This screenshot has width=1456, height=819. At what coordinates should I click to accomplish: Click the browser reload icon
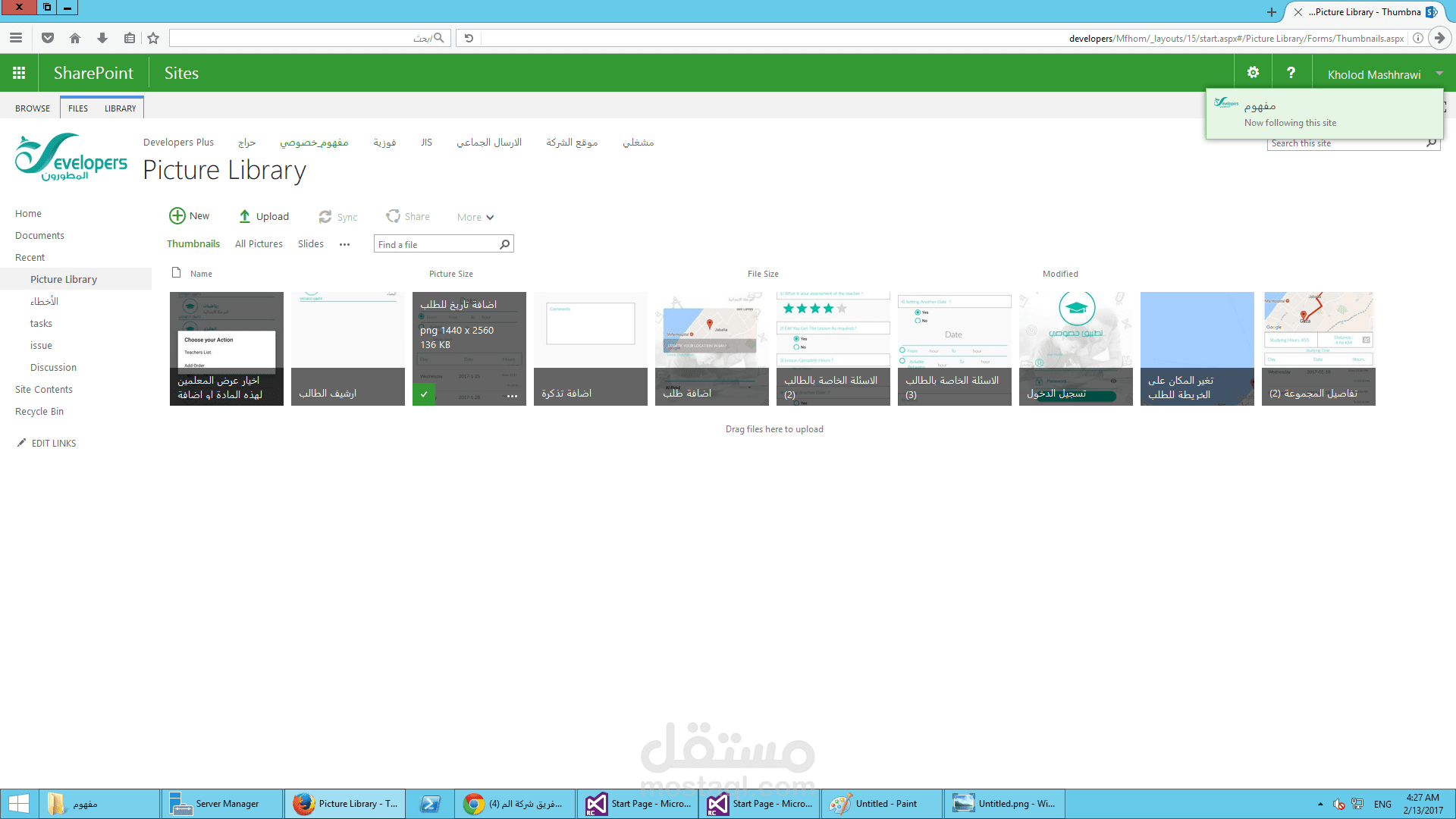469,38
